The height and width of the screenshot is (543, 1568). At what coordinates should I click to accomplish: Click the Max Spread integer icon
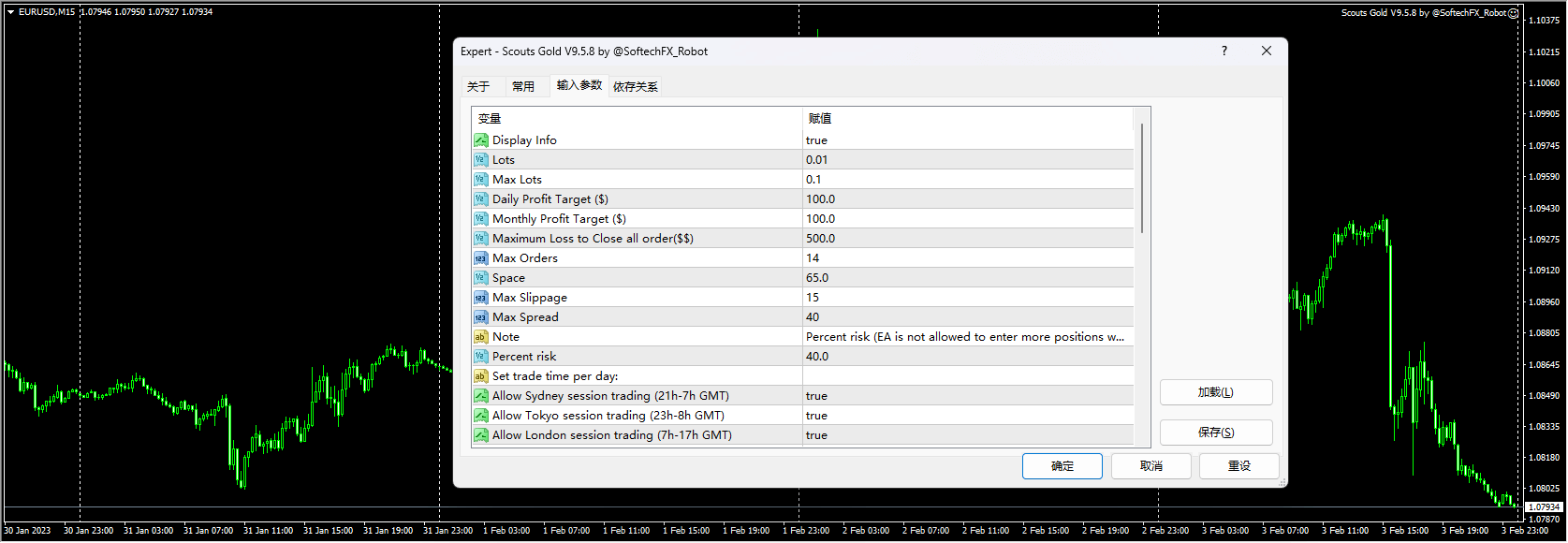480,317
